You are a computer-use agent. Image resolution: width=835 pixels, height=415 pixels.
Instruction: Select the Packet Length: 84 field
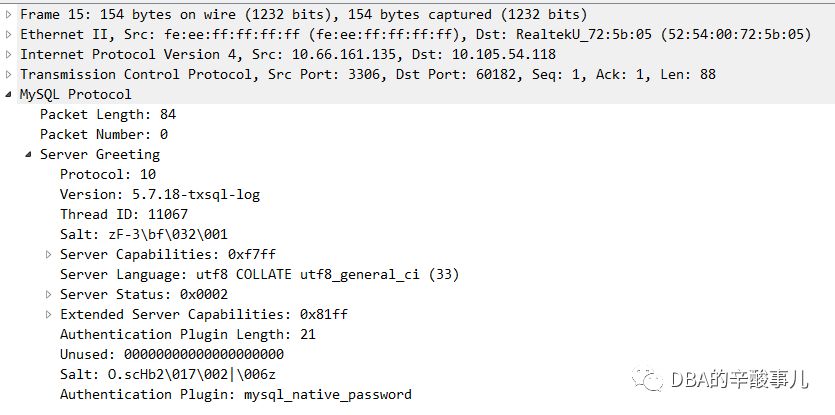(x=107, y=114)
